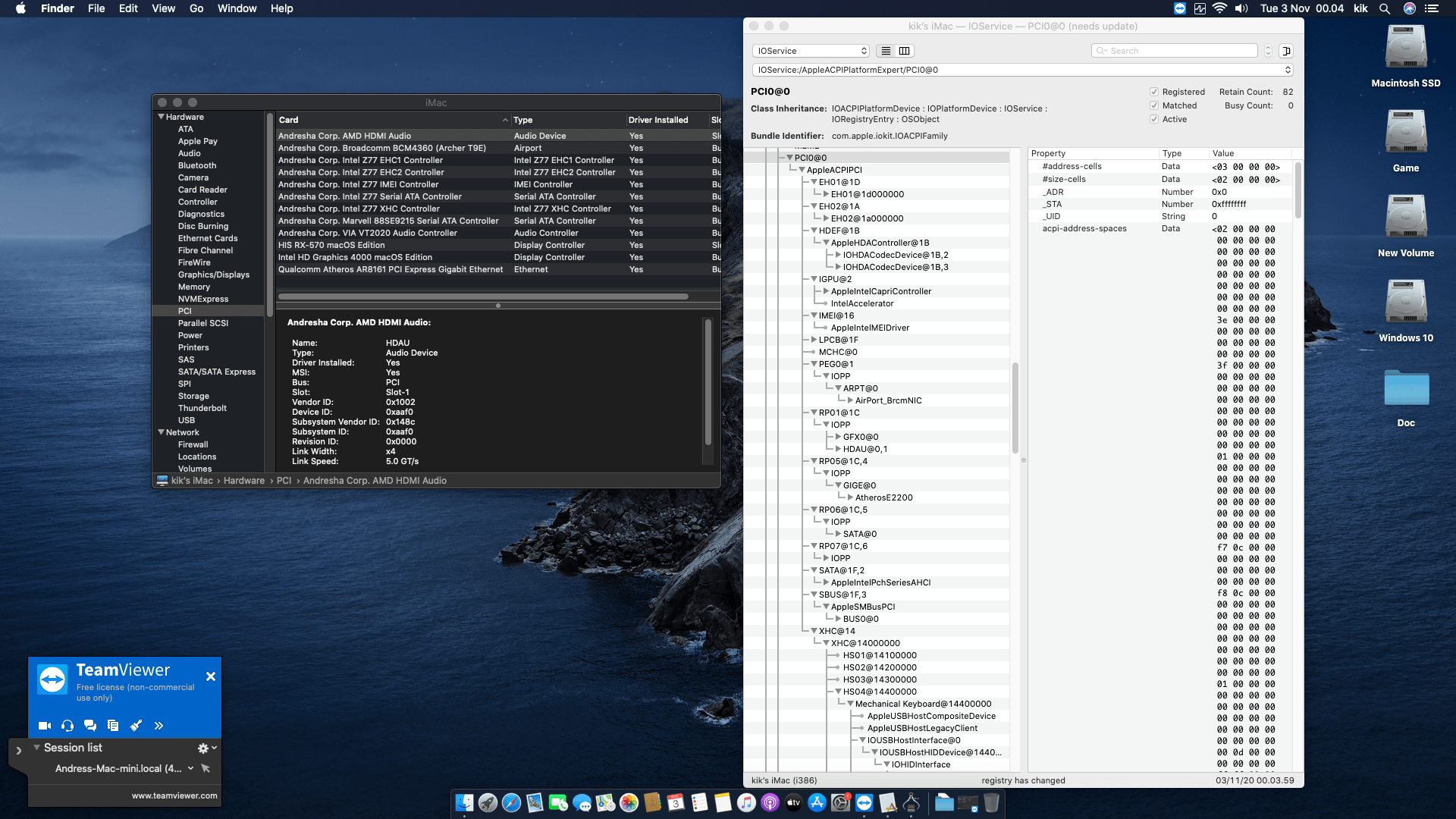The height and width of the screenshot is (819, 1456).
Task: Toggle the Active checkbox
Action: pos(1154,119)
